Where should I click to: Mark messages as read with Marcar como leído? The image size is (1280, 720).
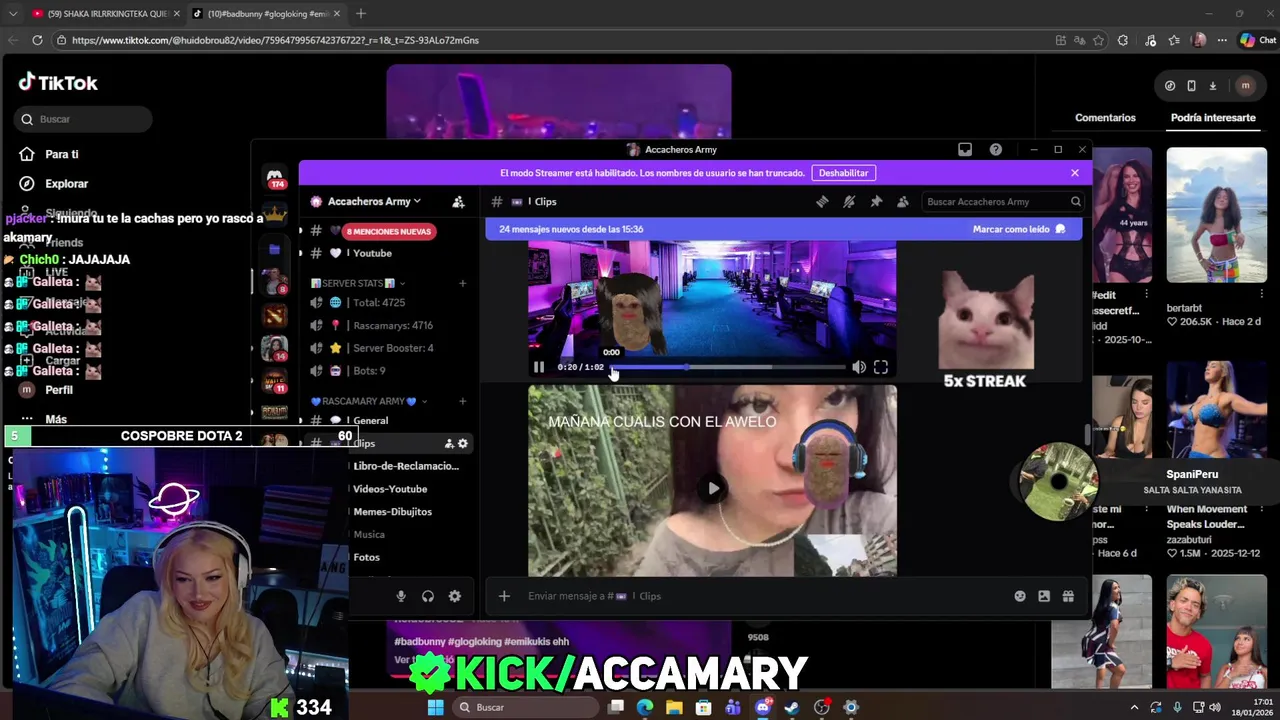(1019, 229)
